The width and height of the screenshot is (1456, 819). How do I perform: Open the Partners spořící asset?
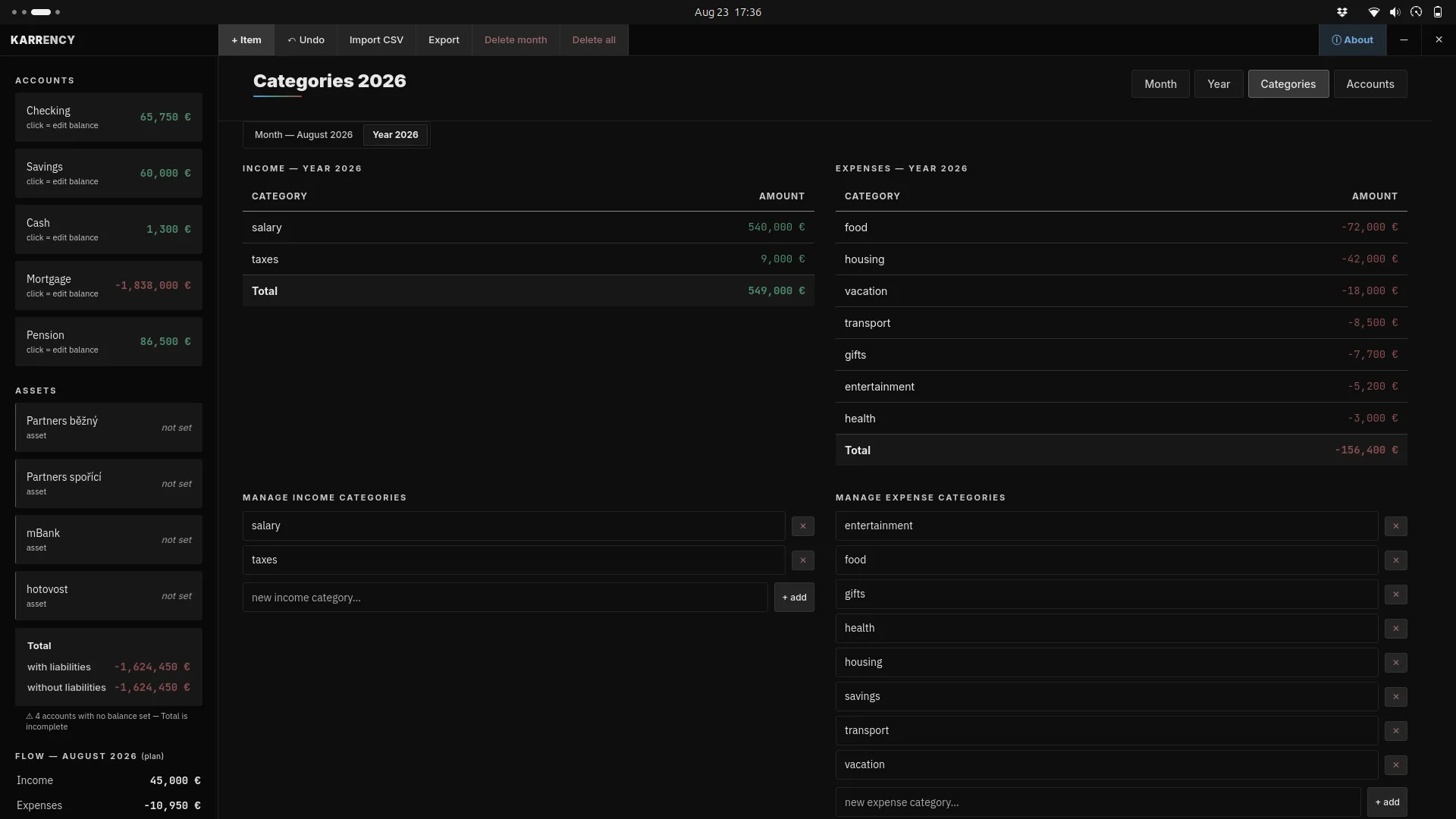(108, 484)
